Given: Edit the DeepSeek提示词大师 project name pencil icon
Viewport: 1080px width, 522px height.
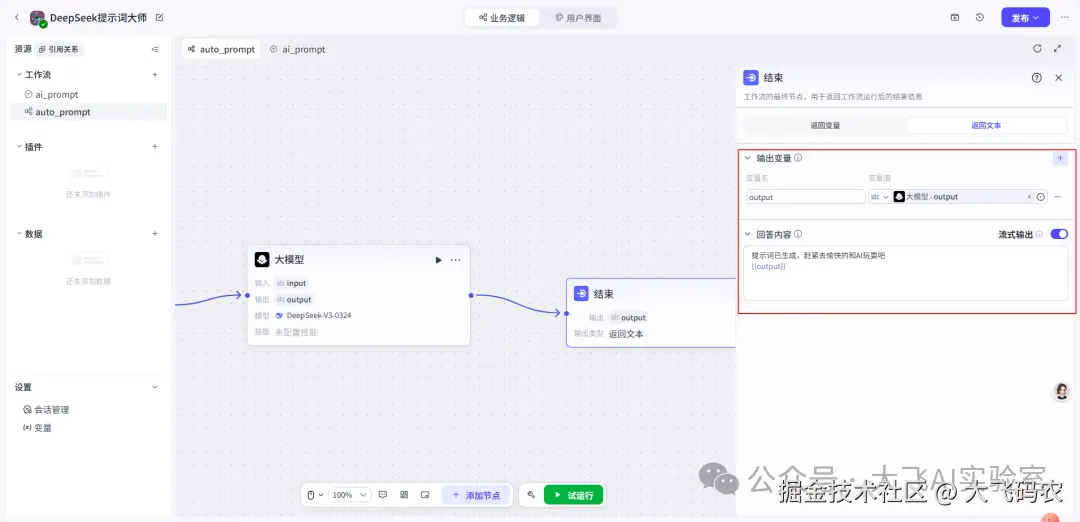Looking at the screenshot, I should tap(160, 17).
